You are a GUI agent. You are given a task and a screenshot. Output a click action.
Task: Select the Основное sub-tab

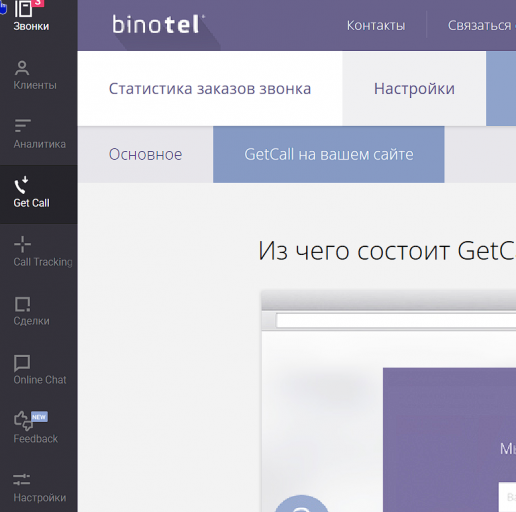[145, 154]
